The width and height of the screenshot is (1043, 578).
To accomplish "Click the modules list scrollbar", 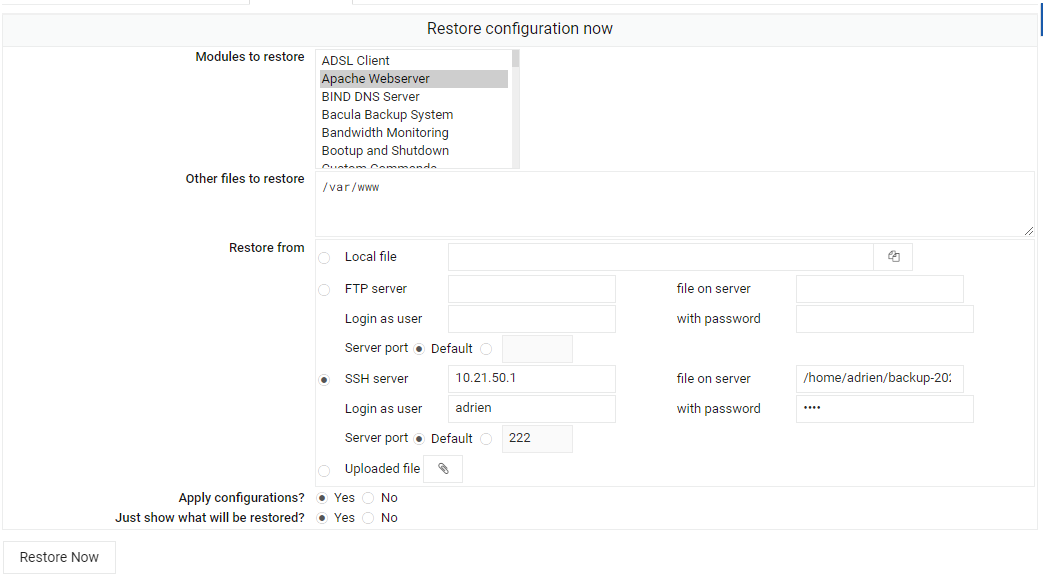I will pyautogui.click(x=516, y=110).
